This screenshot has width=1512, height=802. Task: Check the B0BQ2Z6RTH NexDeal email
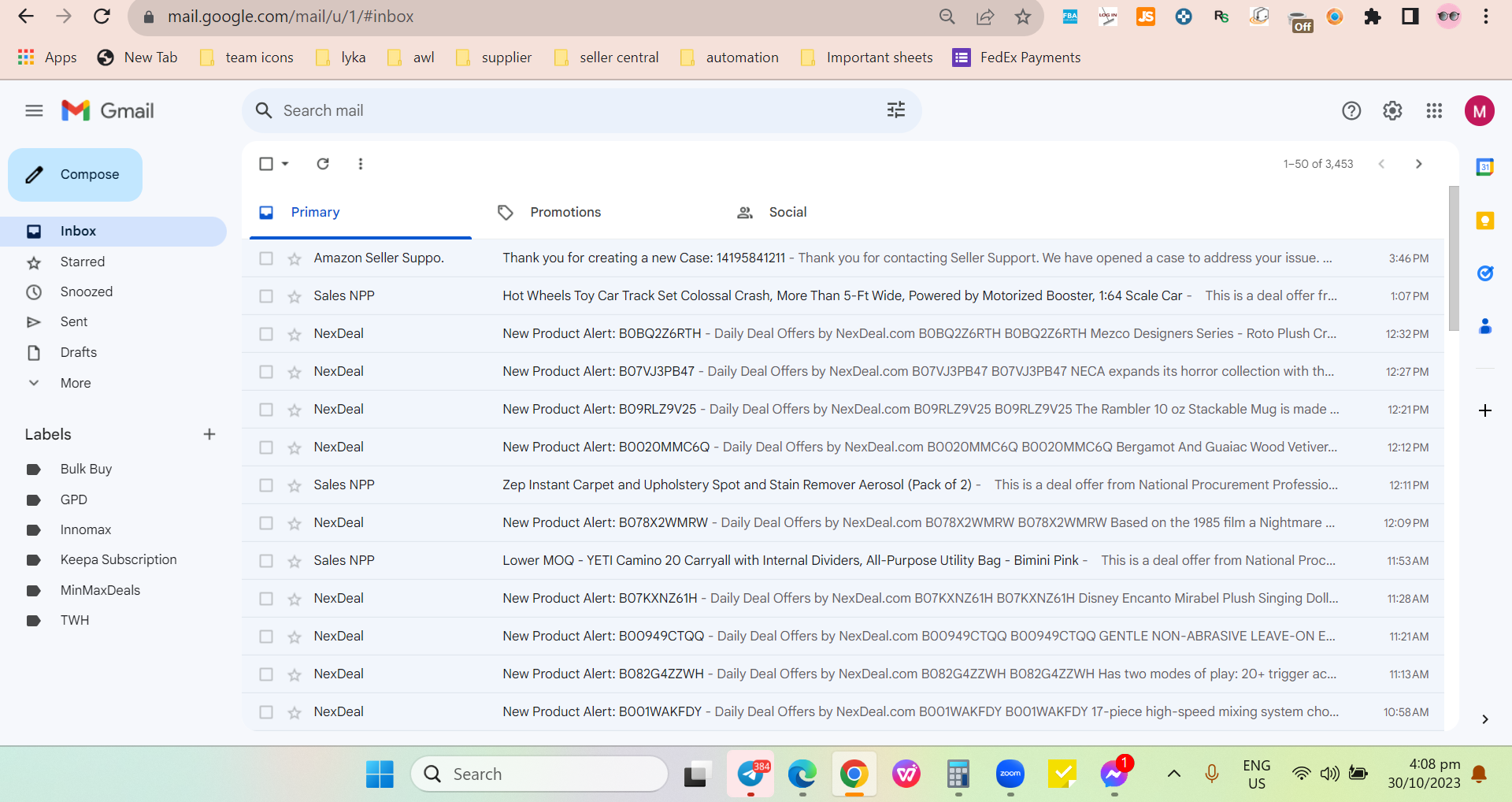(x=266, y=334)
